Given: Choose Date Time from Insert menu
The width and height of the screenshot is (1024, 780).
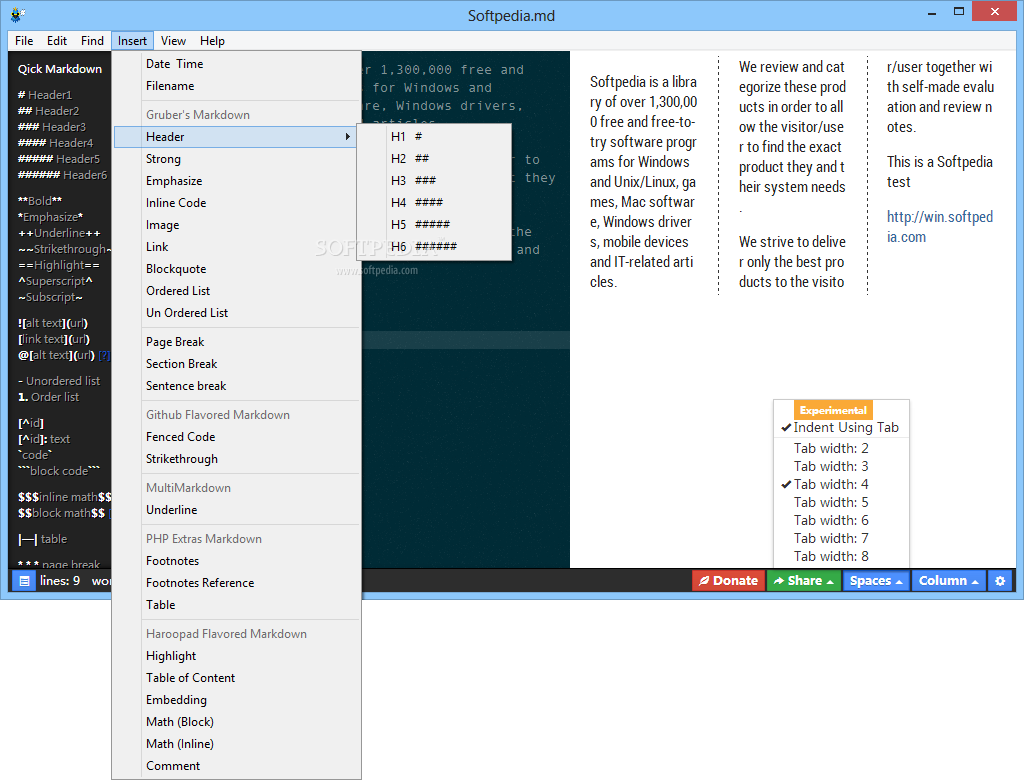Looking at the screenshot, I should point(236,64).
